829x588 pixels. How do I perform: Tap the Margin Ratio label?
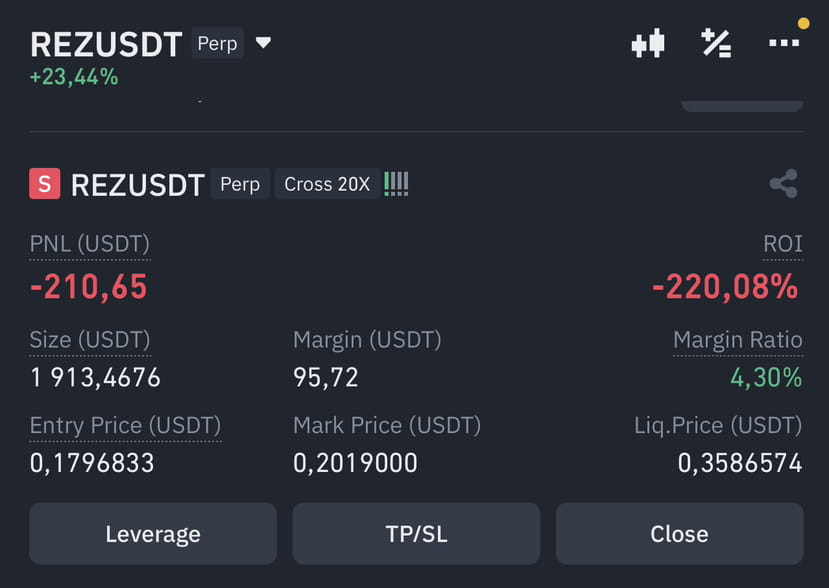[x=737, y=339]
